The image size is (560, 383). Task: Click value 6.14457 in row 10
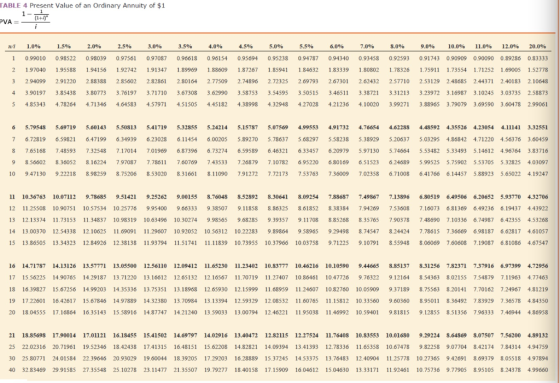(456, 174)
